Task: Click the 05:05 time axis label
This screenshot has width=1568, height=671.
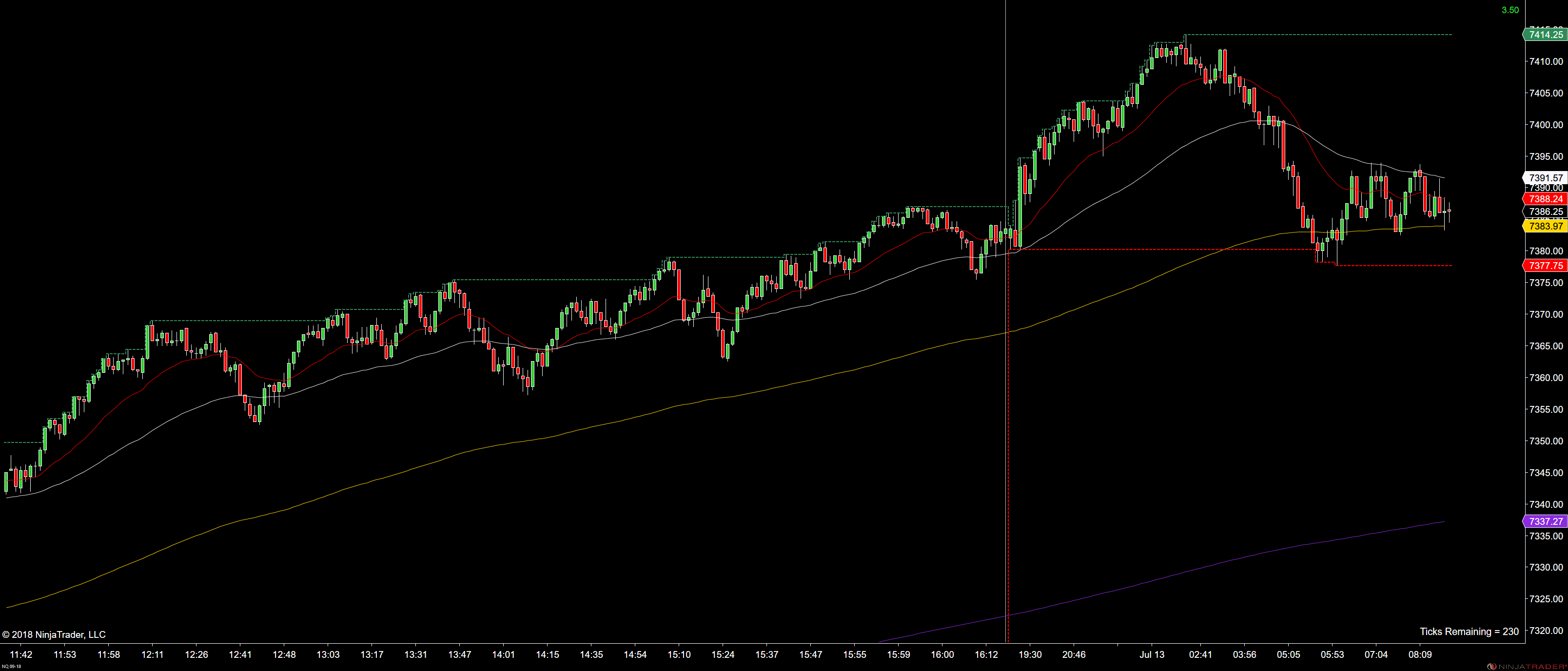Action: [1289, 654]
